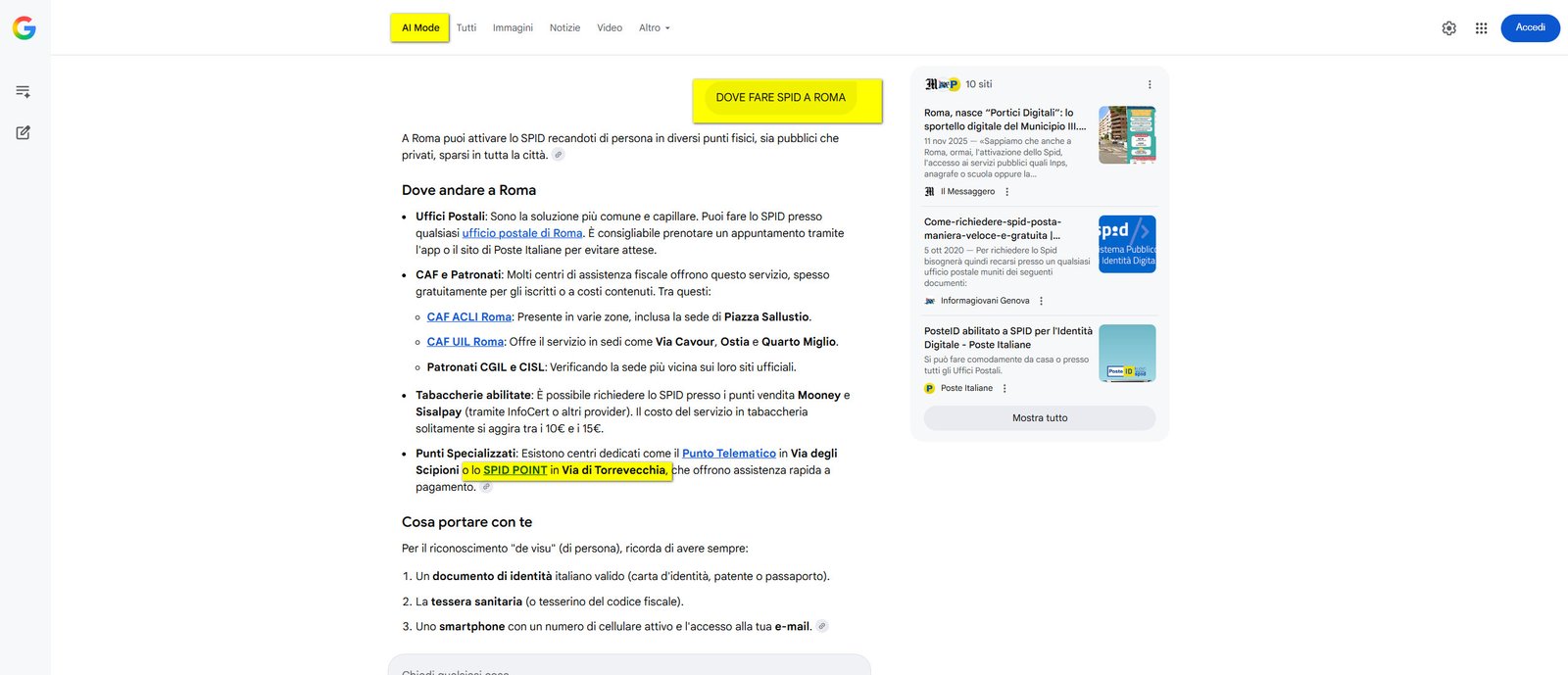Click the 'Punti Specializzati' bold text

(x=465, y=454)
